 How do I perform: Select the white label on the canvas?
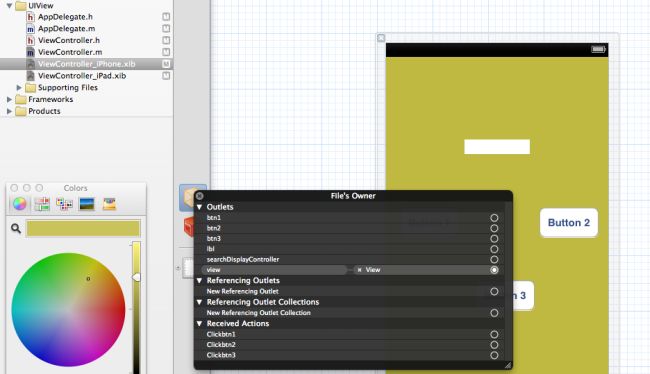497,147
